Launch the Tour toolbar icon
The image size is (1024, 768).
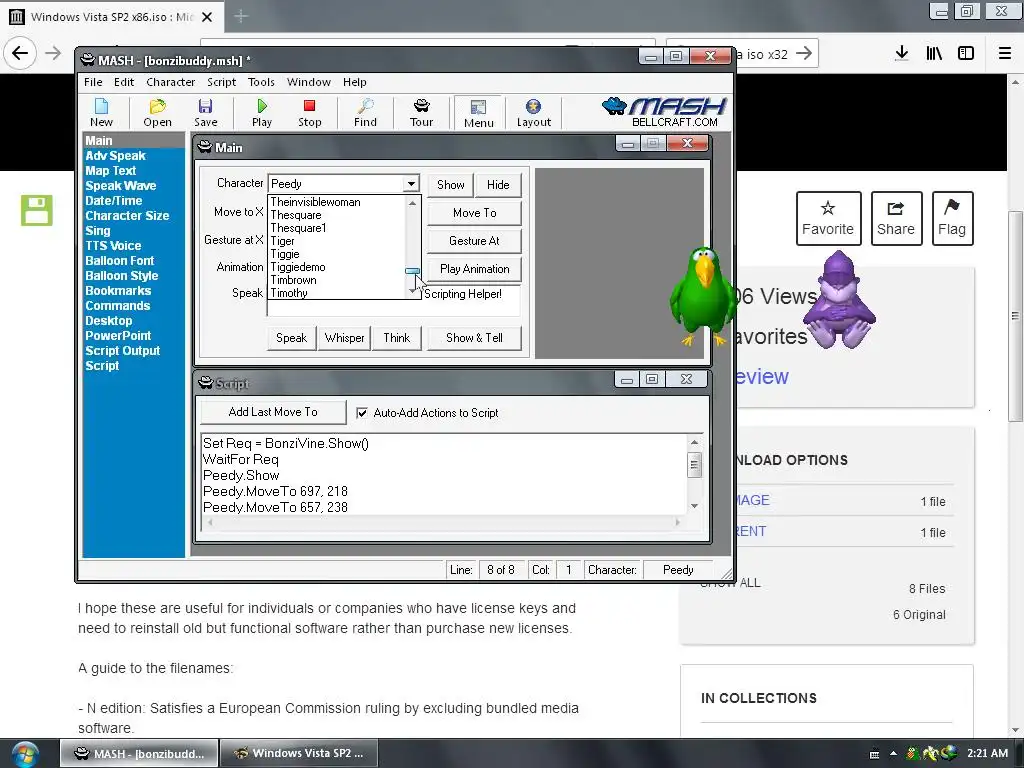coord(421,112)
